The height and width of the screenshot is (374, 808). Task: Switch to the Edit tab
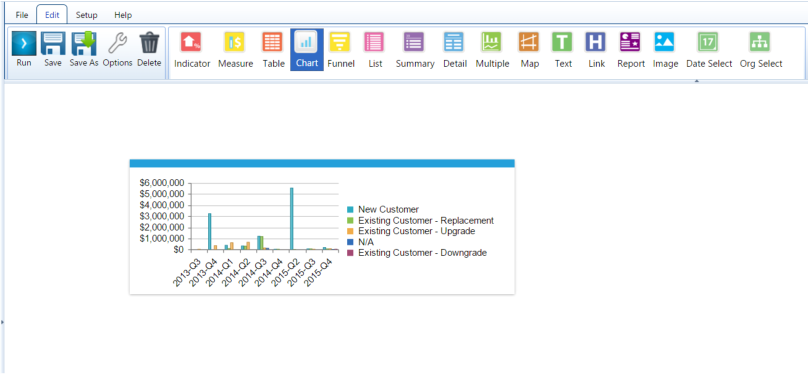52,15
